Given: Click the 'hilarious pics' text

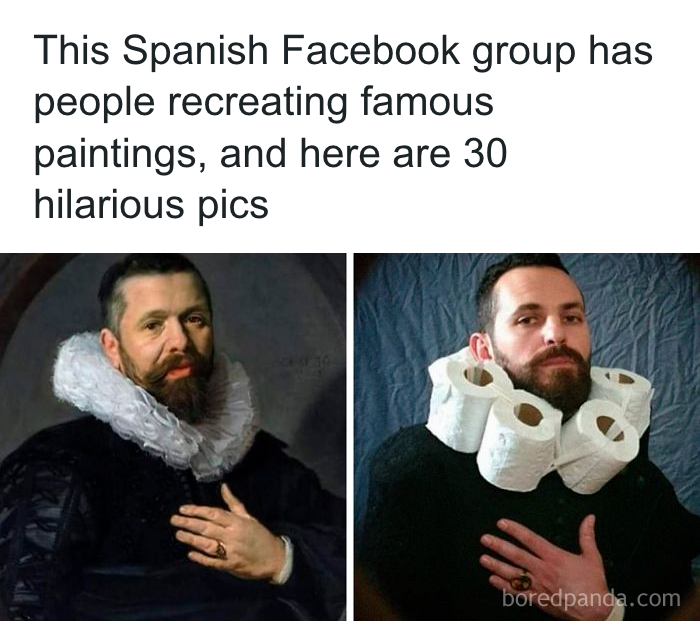Looking at the screenshot, I should (x=151, y=205).
